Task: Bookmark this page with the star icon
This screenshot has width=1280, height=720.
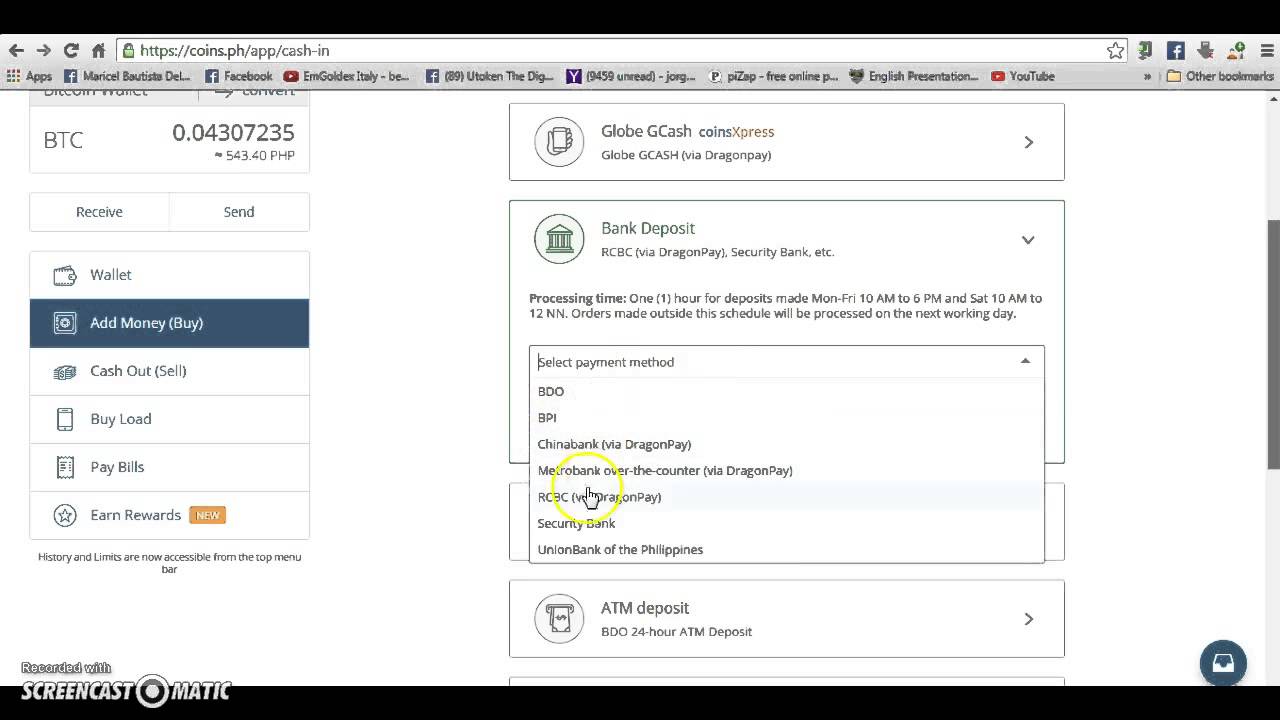Action: 1115,50
